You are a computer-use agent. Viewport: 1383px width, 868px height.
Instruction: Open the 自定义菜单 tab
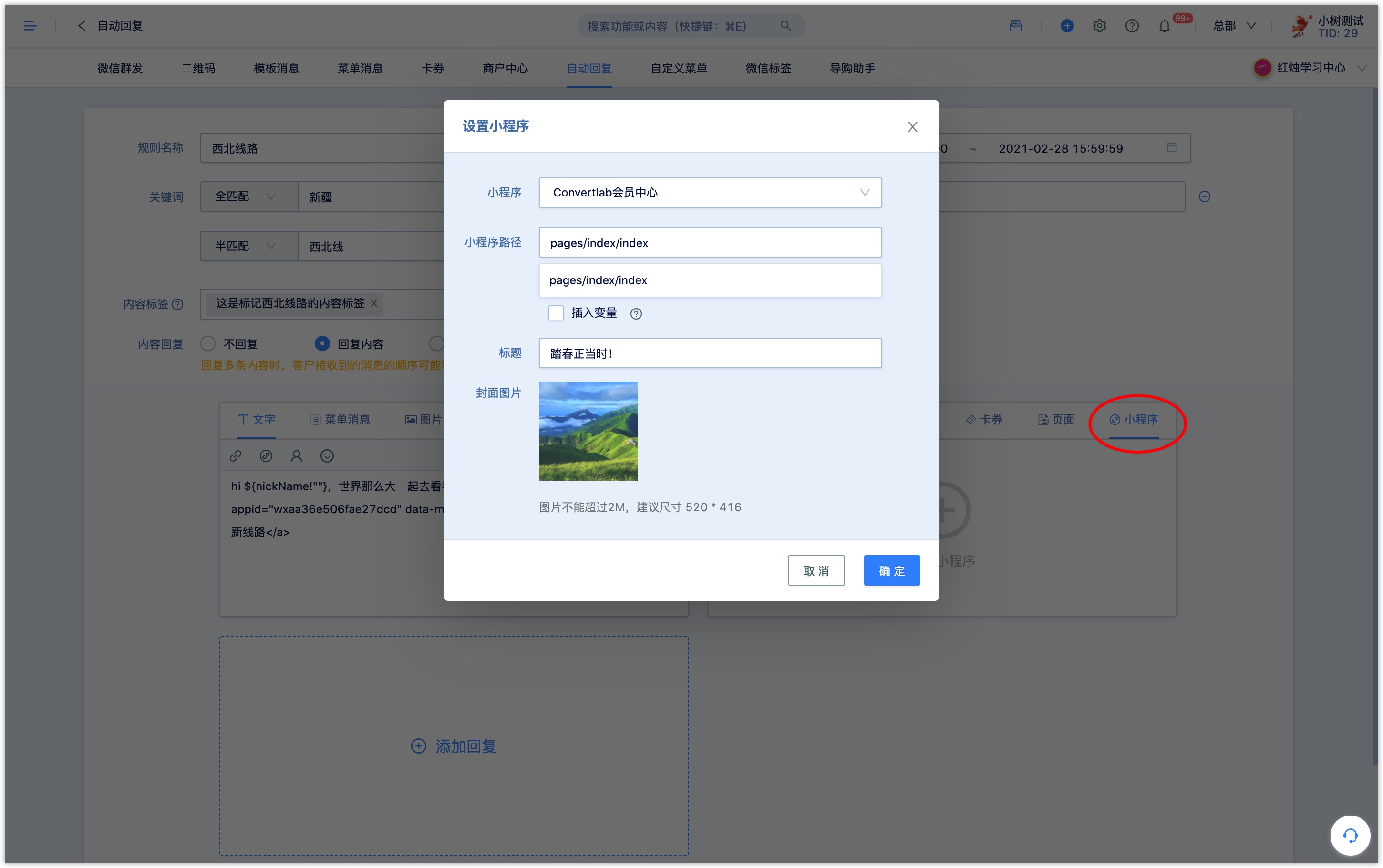point(679,68)
